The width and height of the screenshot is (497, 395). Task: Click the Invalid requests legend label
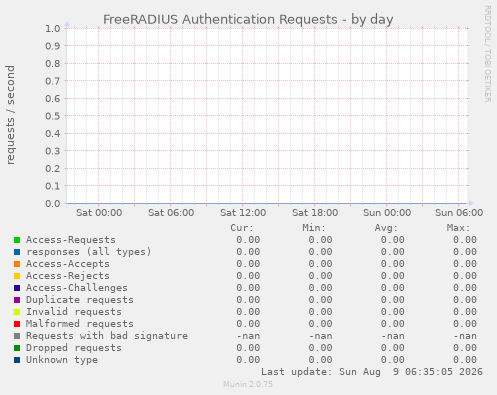(74, 312)
